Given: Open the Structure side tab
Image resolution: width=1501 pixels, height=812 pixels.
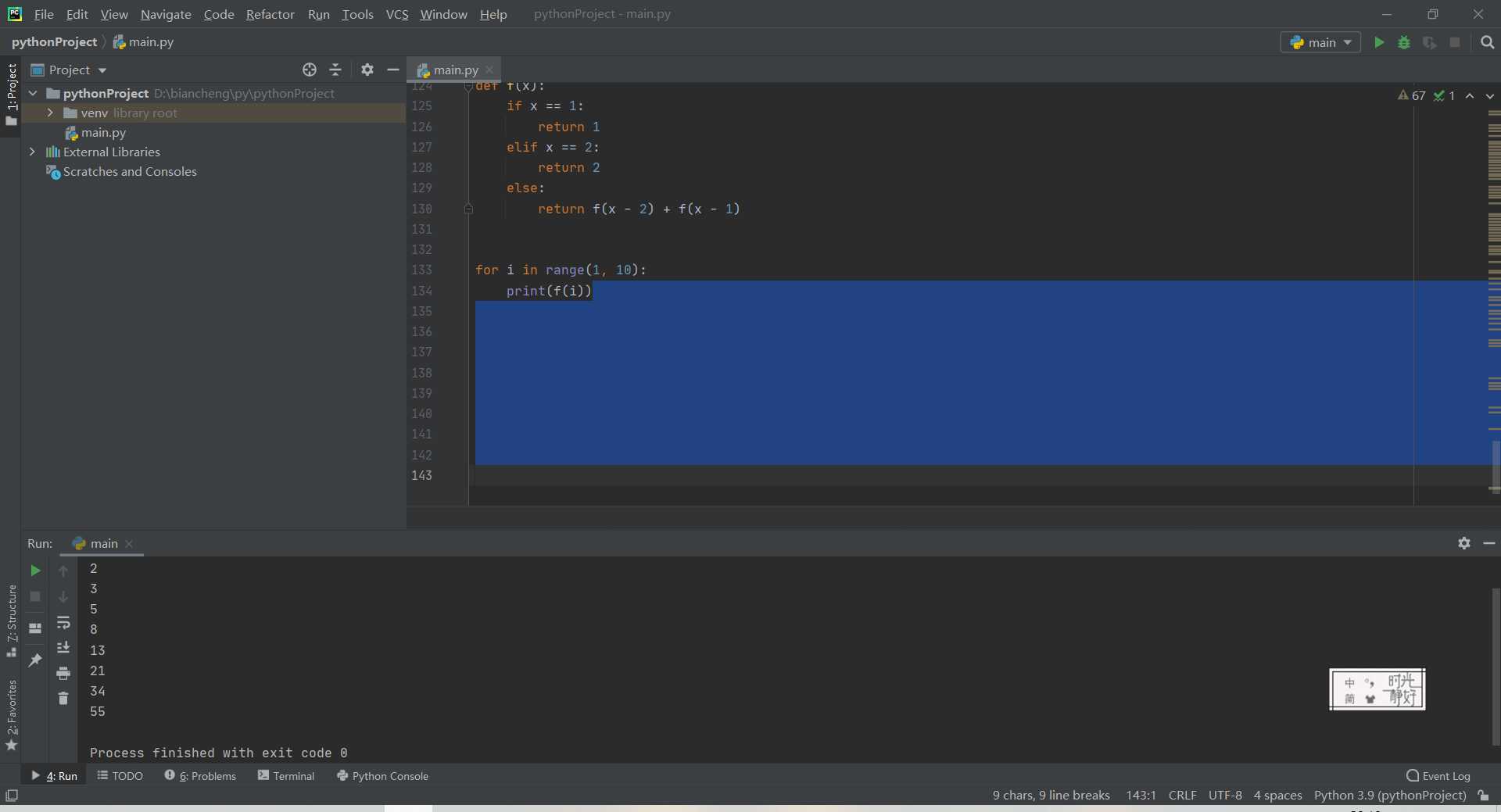Looking at the screenshot, I should point(11,621).
